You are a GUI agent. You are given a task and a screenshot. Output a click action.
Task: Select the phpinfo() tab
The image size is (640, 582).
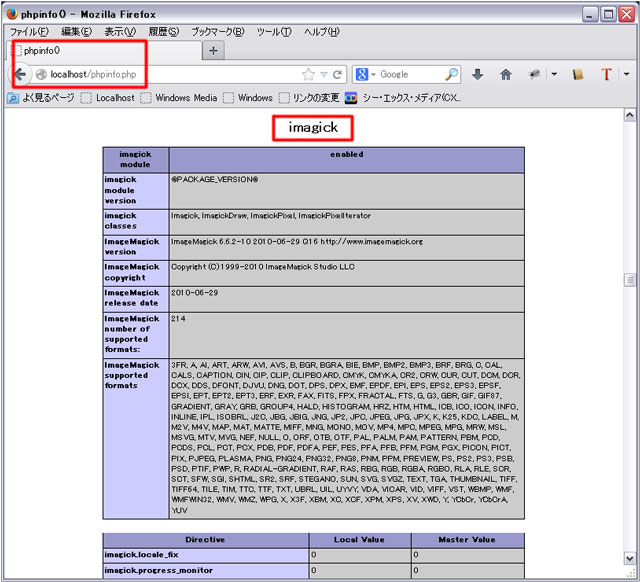[104, 51]
